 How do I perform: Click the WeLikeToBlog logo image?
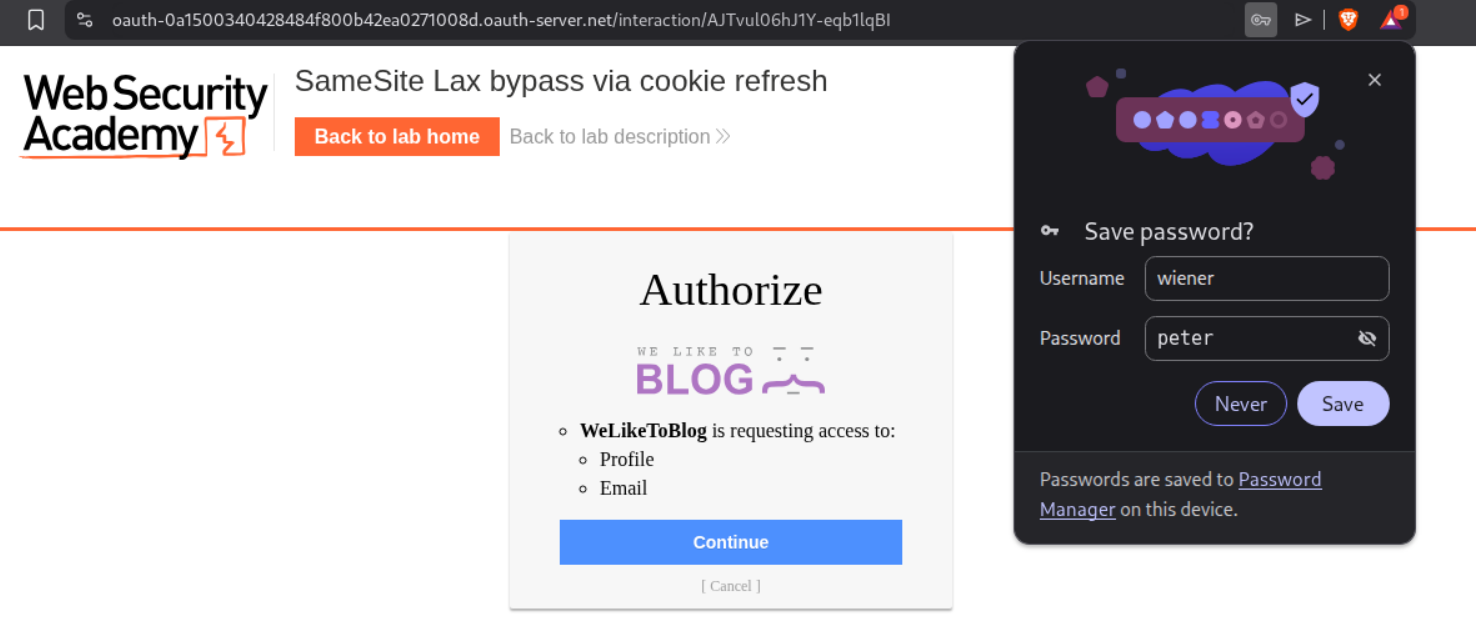point(730,370)
